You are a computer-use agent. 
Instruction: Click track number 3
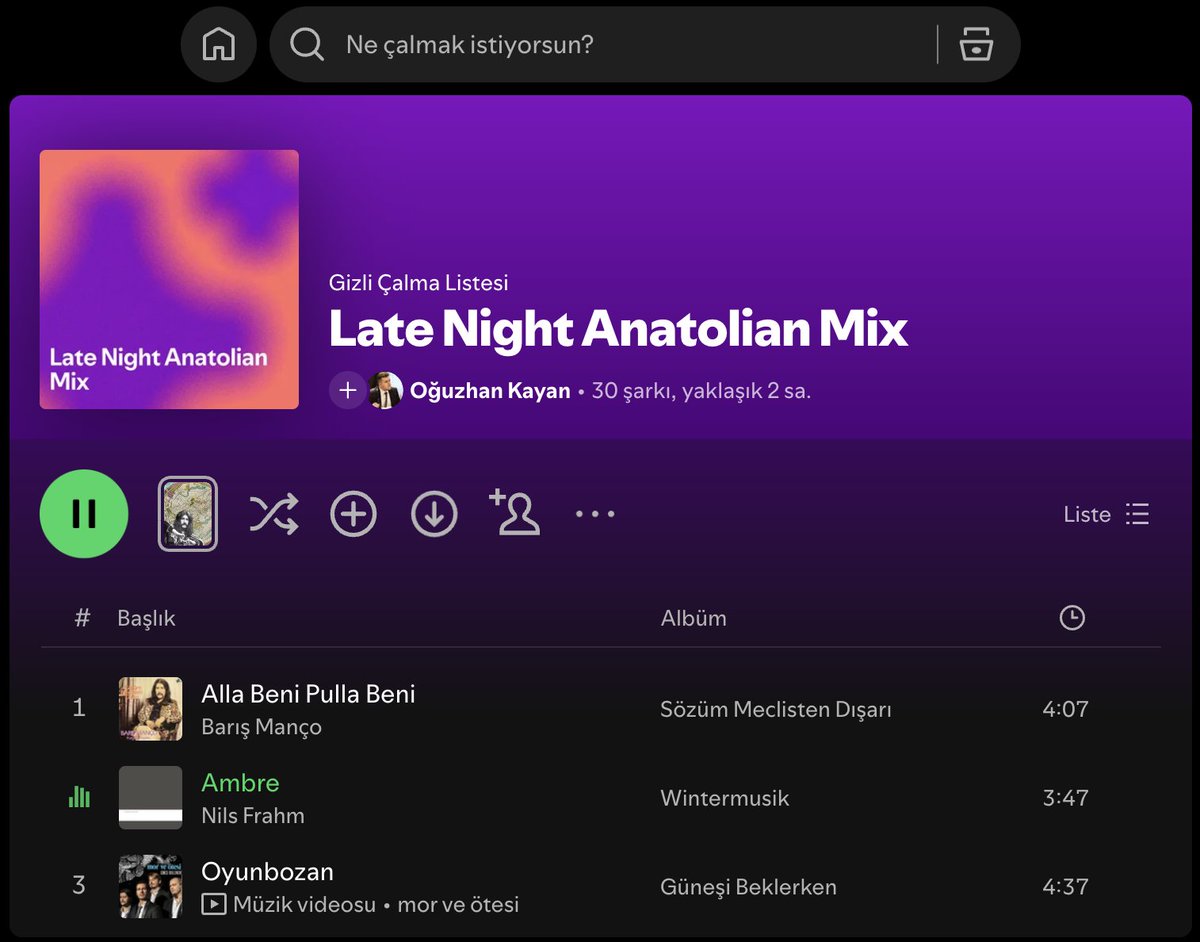tap(79, 886)
